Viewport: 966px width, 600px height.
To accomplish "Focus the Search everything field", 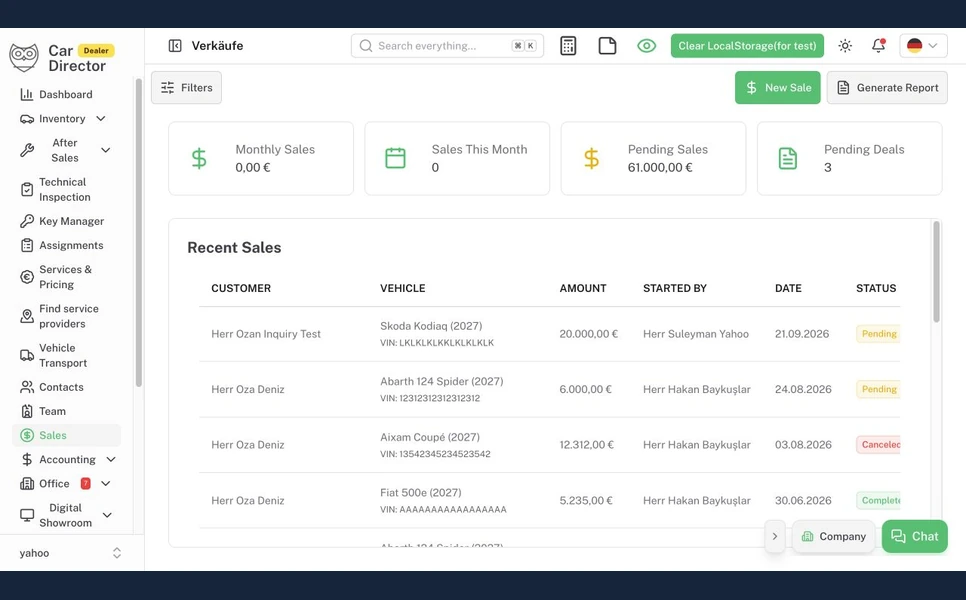I will pyautogui.click(x=447, y=46).
